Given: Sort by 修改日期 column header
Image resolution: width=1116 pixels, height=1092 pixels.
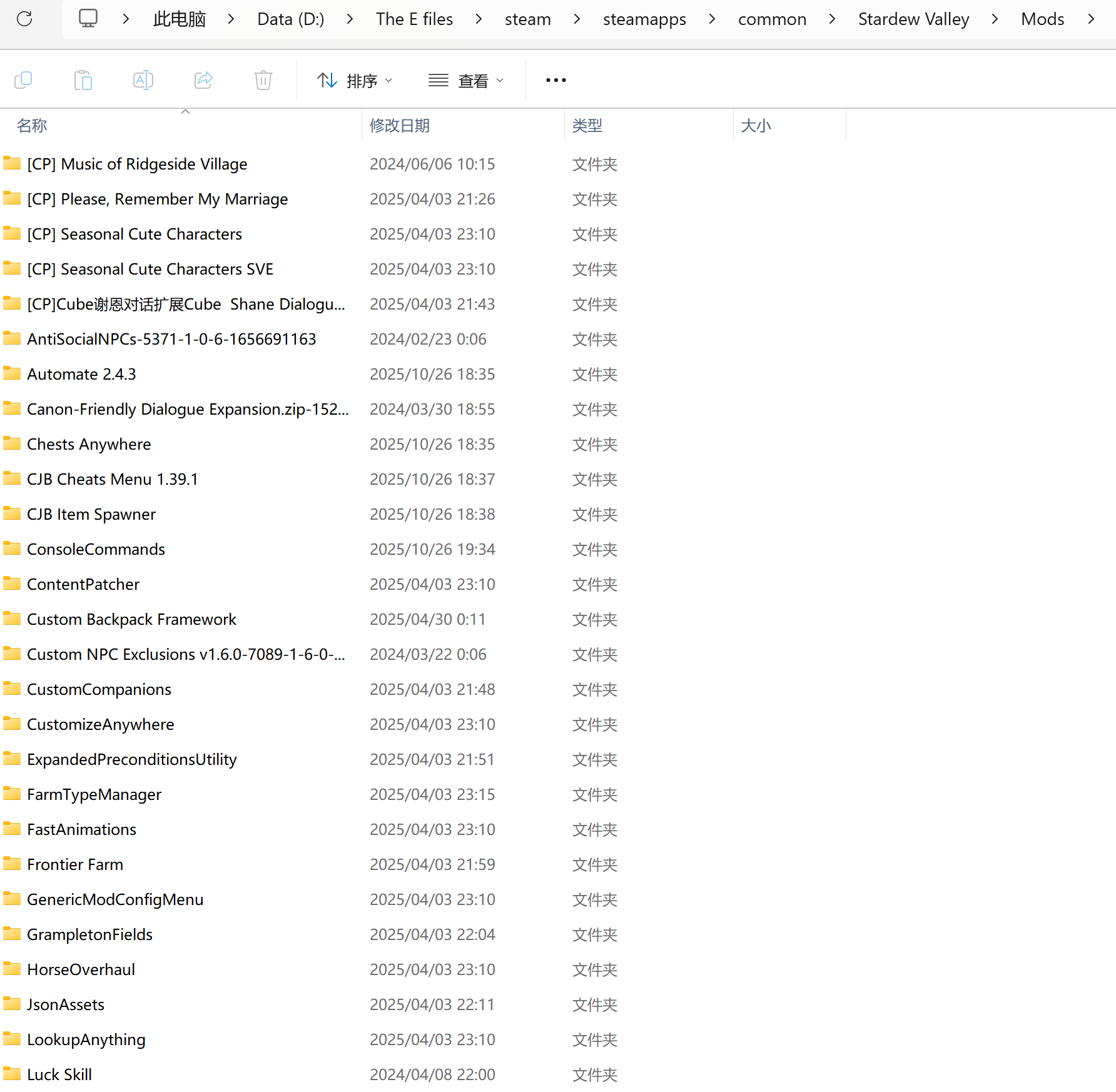Looking at the screenshot, I should pos(400,126).
